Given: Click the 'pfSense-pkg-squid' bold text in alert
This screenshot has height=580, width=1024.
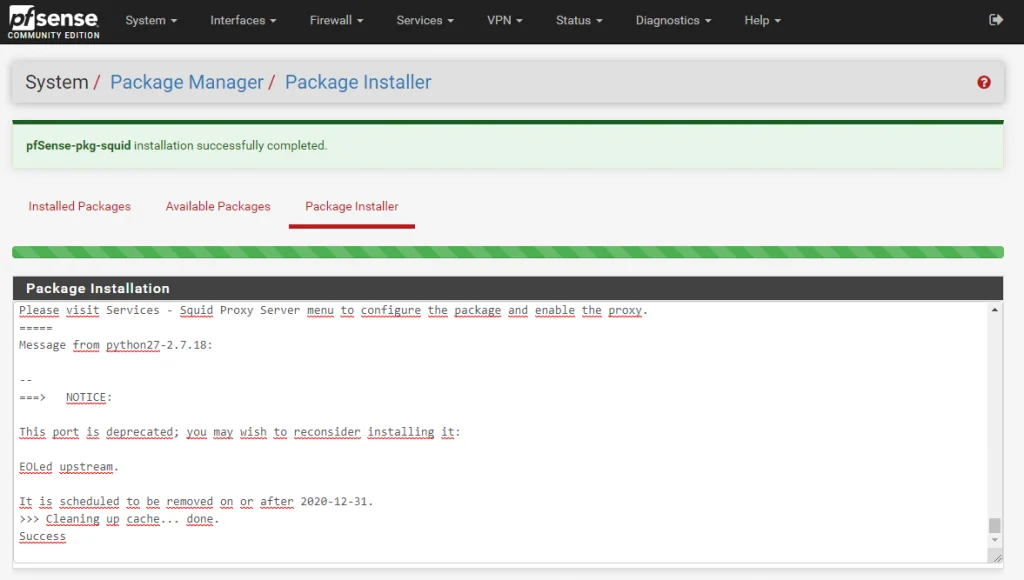Looking at the screenshot, I should pos(78,146).
